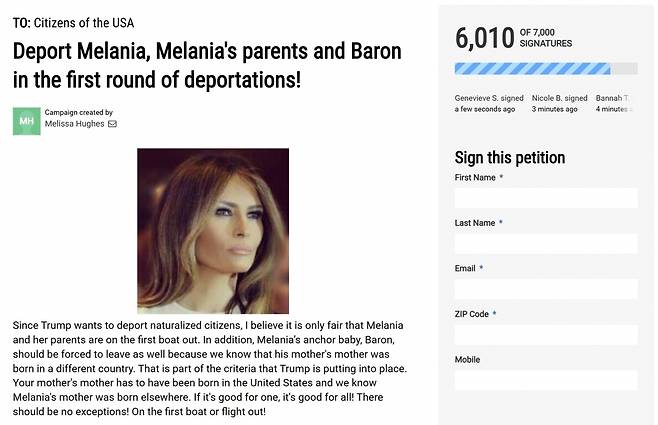658x425 pixels.
Task: Click the striped blue signature progress bar
Action: [x=532, y=69]
